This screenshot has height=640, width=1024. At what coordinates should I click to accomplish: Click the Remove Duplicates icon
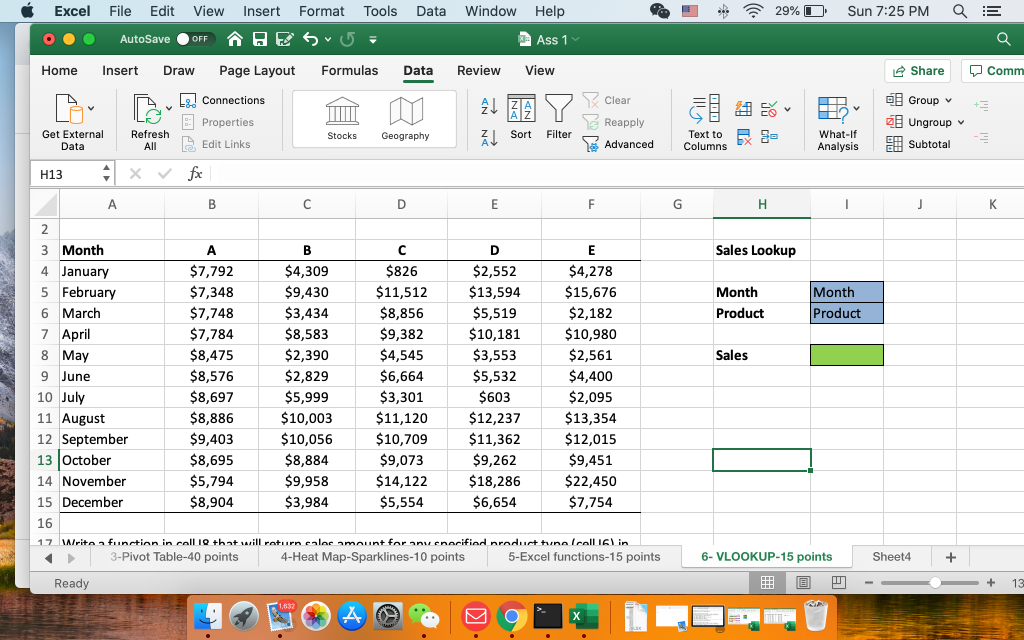(743, 136)
